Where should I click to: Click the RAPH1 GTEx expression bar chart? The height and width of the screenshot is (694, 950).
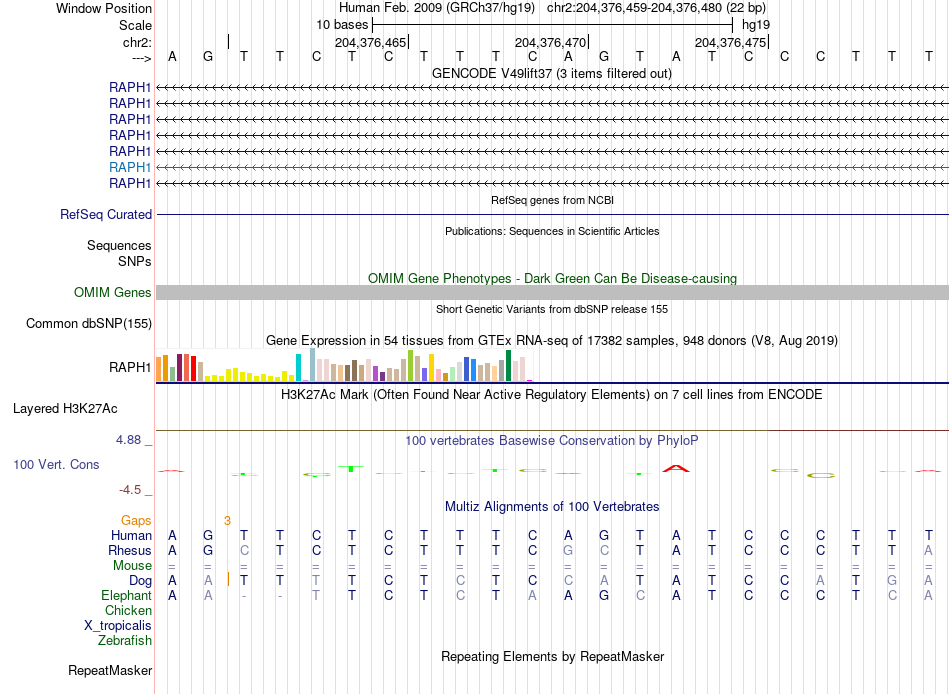coord(344,365)
